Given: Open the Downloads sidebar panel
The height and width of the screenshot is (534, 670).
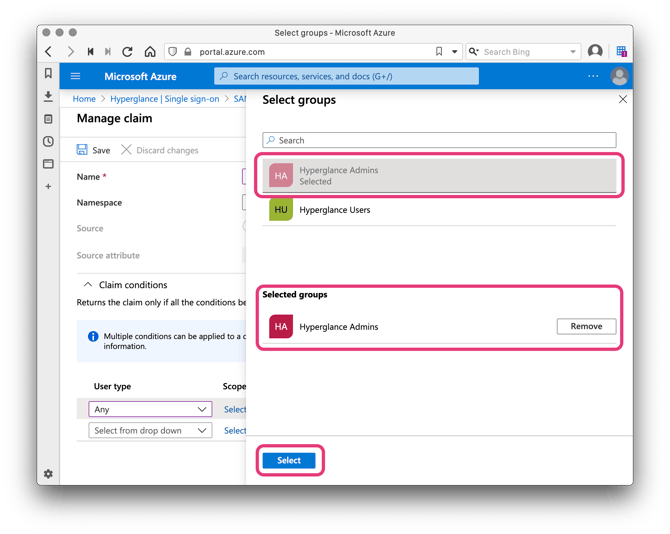Looking at the screenshot, I should click(x=48, y=97).
